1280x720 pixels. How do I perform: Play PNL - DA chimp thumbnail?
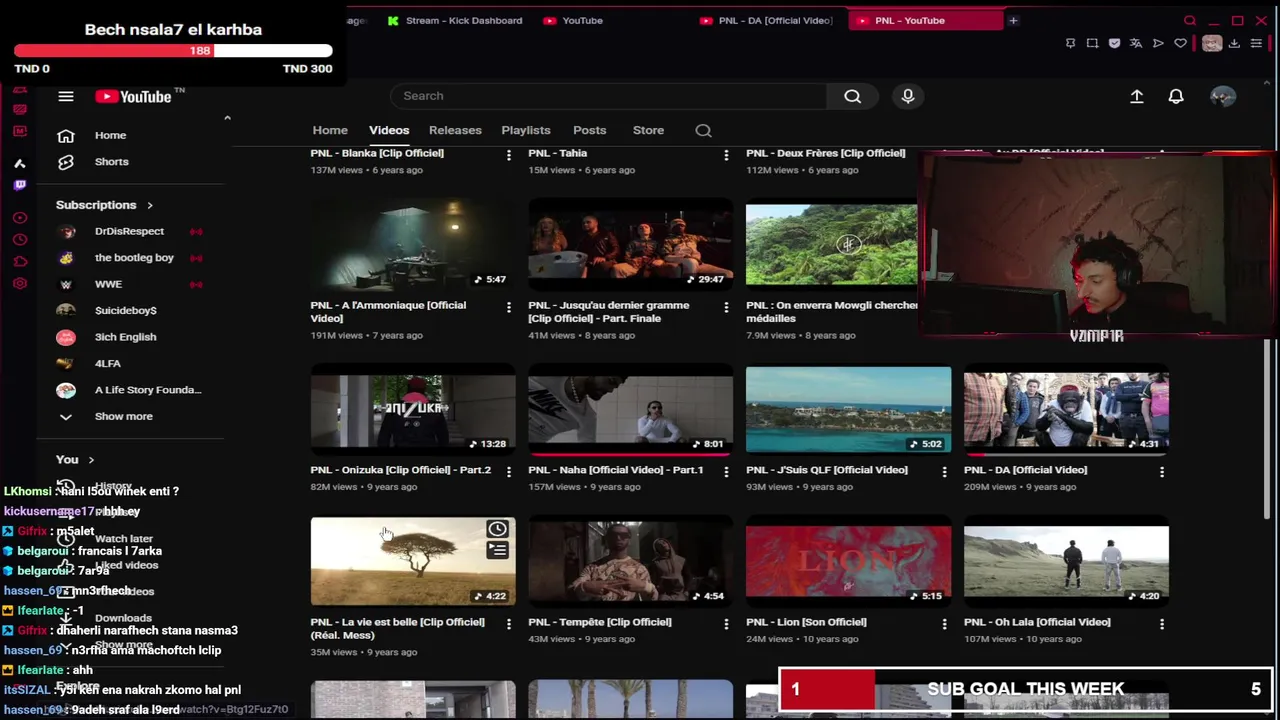1066,412
